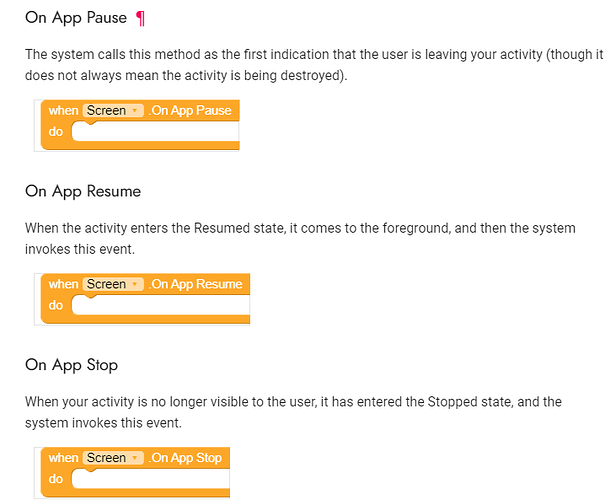Click the 'when' label on the Resume block
Viewport: 616px width, 500px height.
pyautogui.click(x=63, y=284)
